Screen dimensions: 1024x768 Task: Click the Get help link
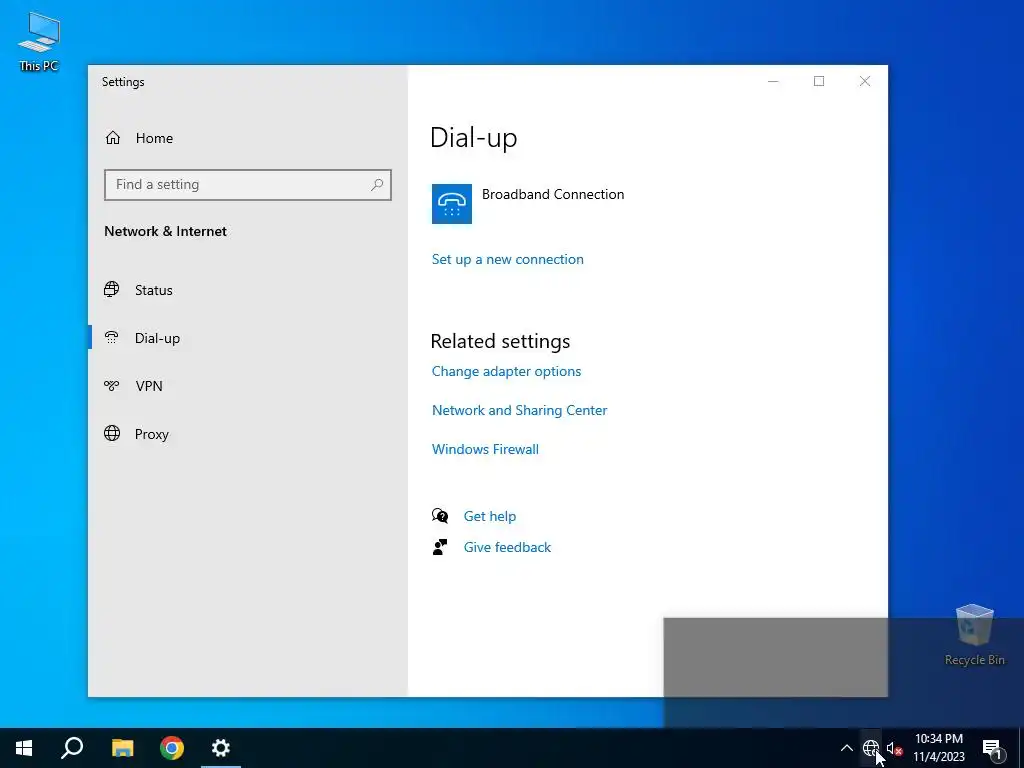[490, 516]
